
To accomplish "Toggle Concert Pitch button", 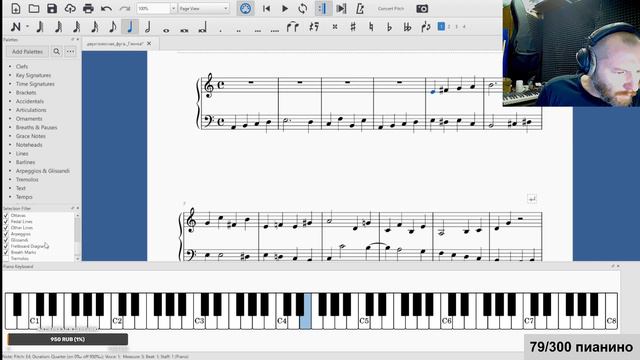I will [391, 9].
